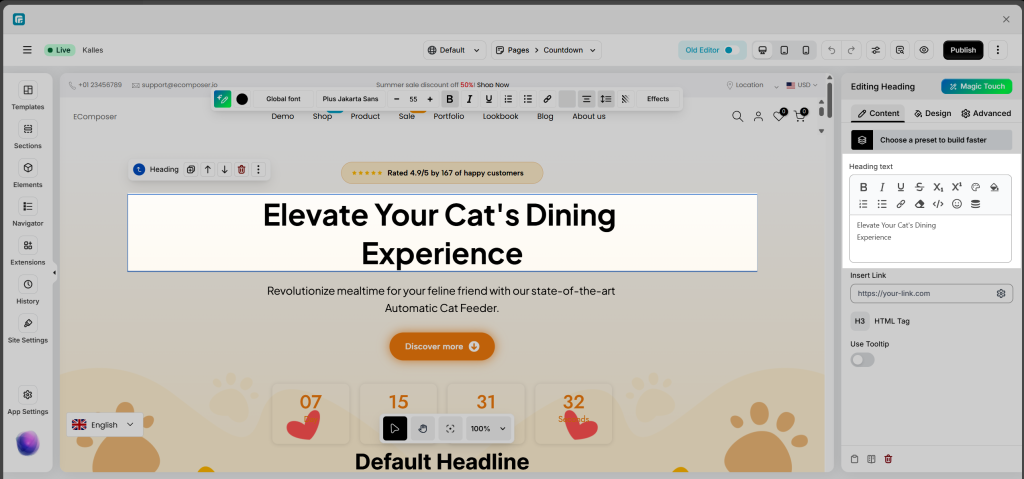Open the Navigator panel
The width and height of the screenshot is (1024, 479).
click(x=27, y=212)
